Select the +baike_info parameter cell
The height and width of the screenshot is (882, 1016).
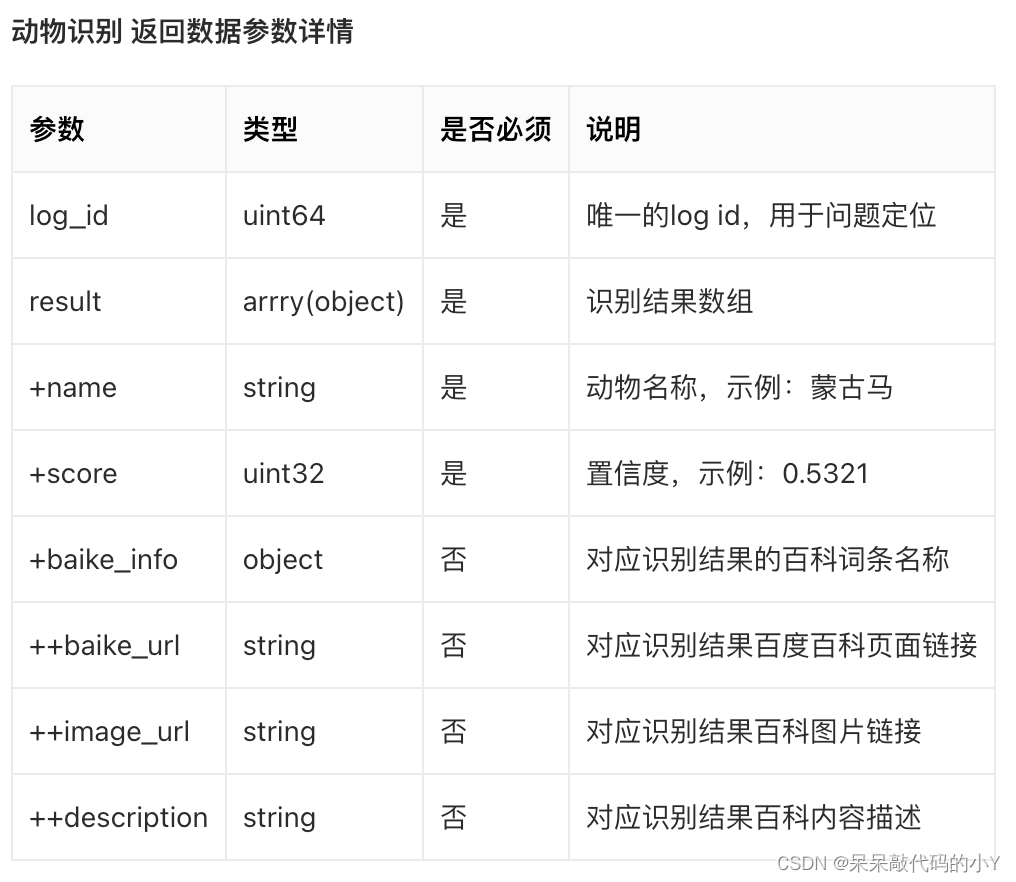103,559
